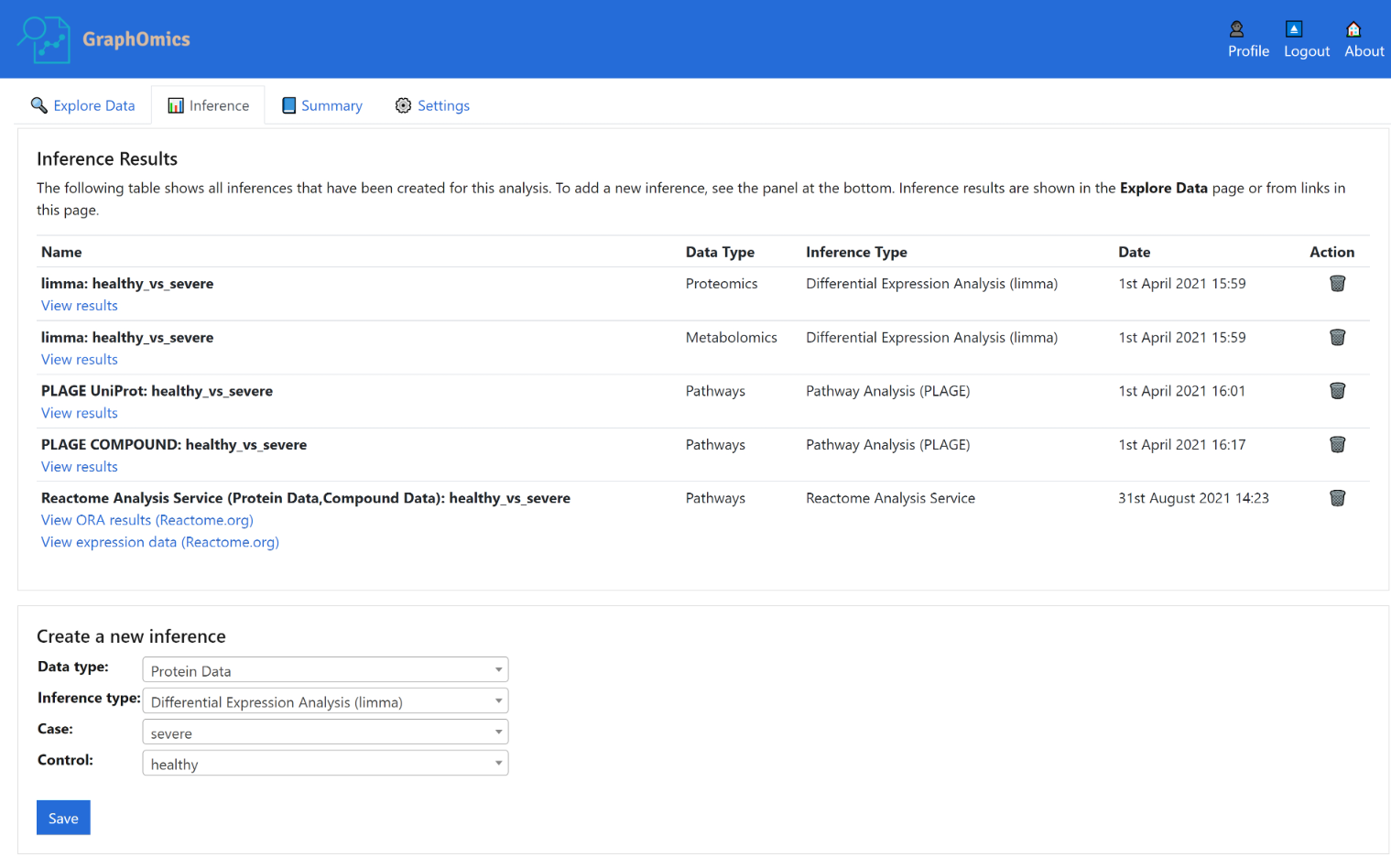The width and height of the screenshot is (1391, 868).
Task: Click the Name column header
Action: point(61,252)
